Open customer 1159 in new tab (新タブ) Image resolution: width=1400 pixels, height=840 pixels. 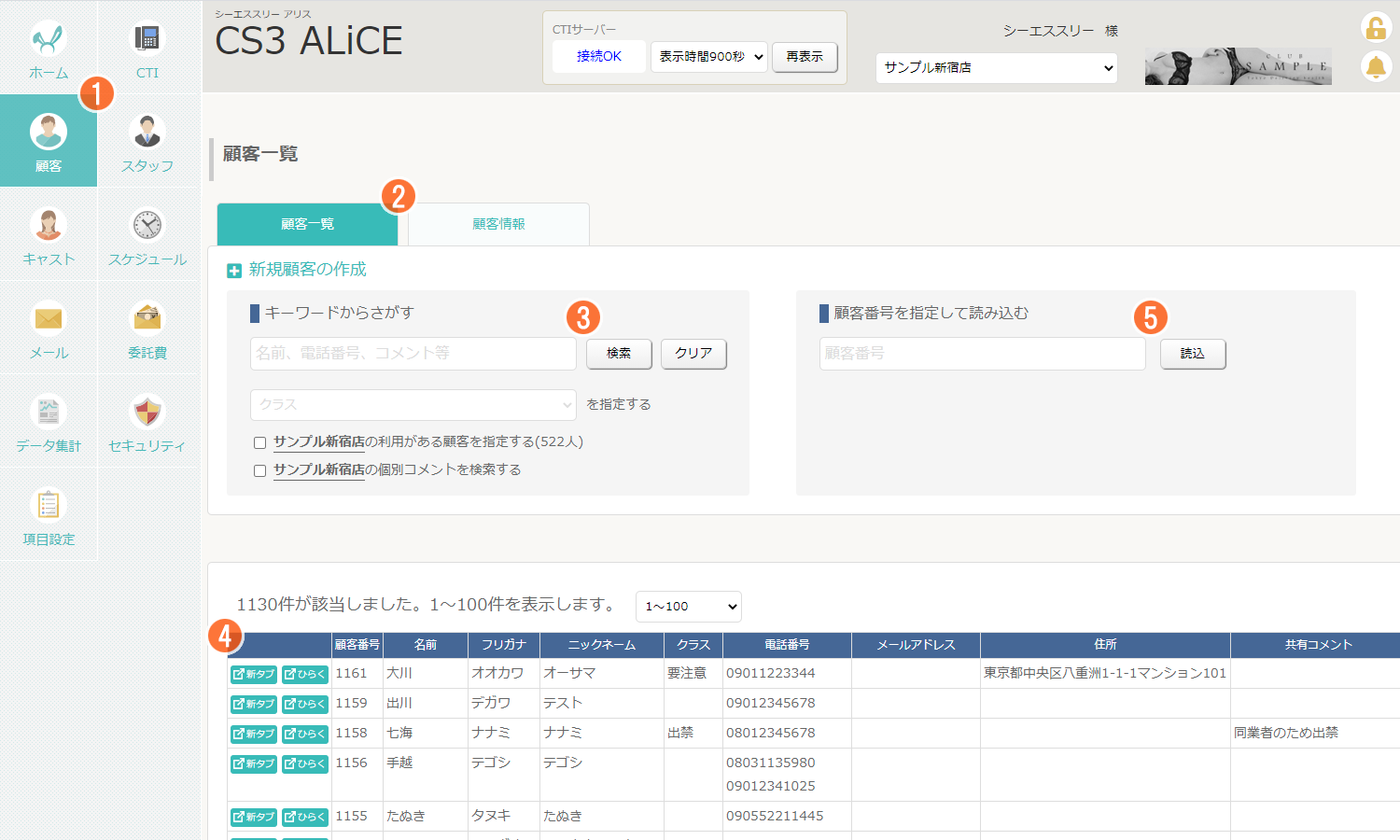(x=254, y=704)
